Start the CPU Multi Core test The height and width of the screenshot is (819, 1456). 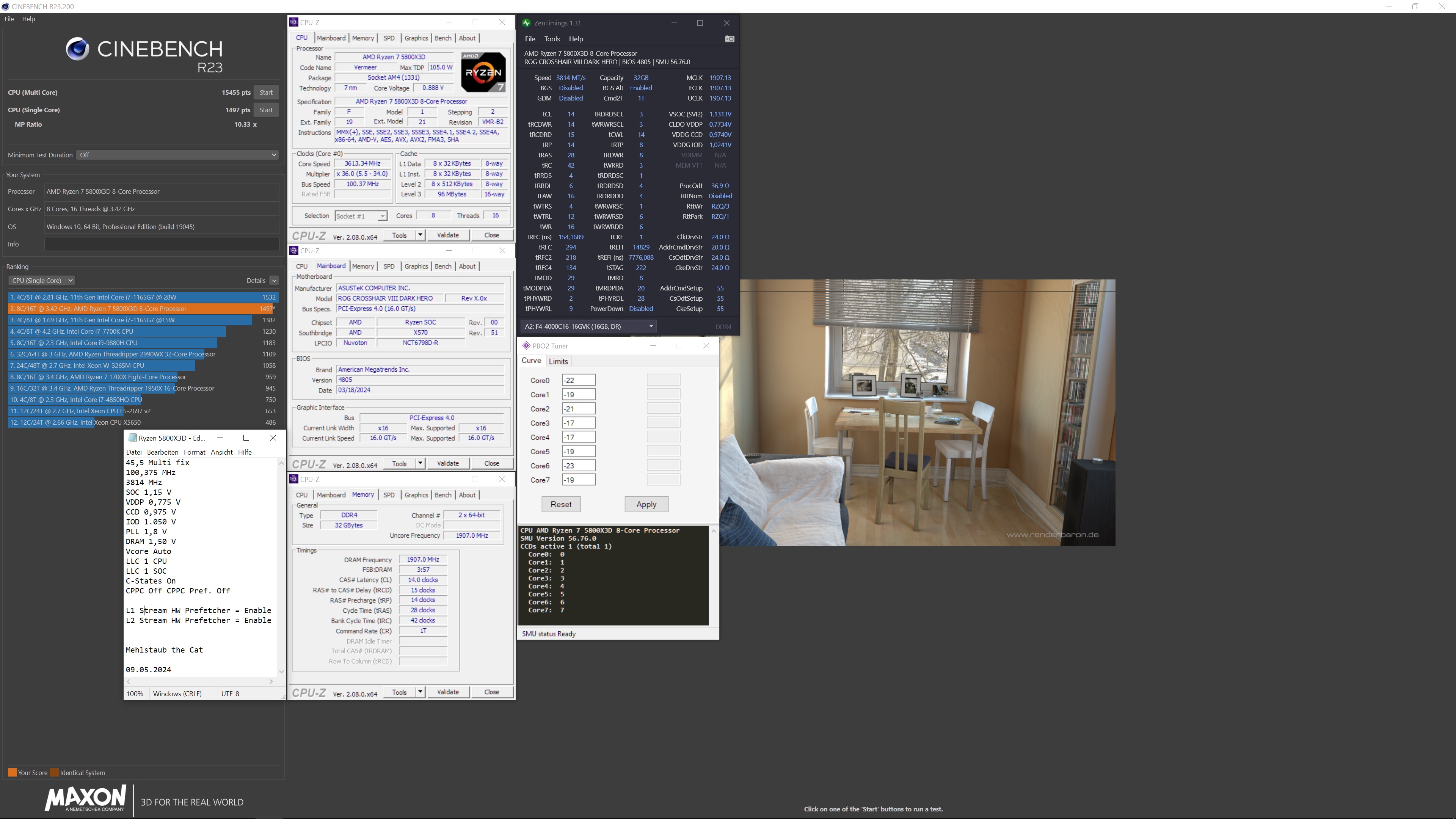point(266,93)
